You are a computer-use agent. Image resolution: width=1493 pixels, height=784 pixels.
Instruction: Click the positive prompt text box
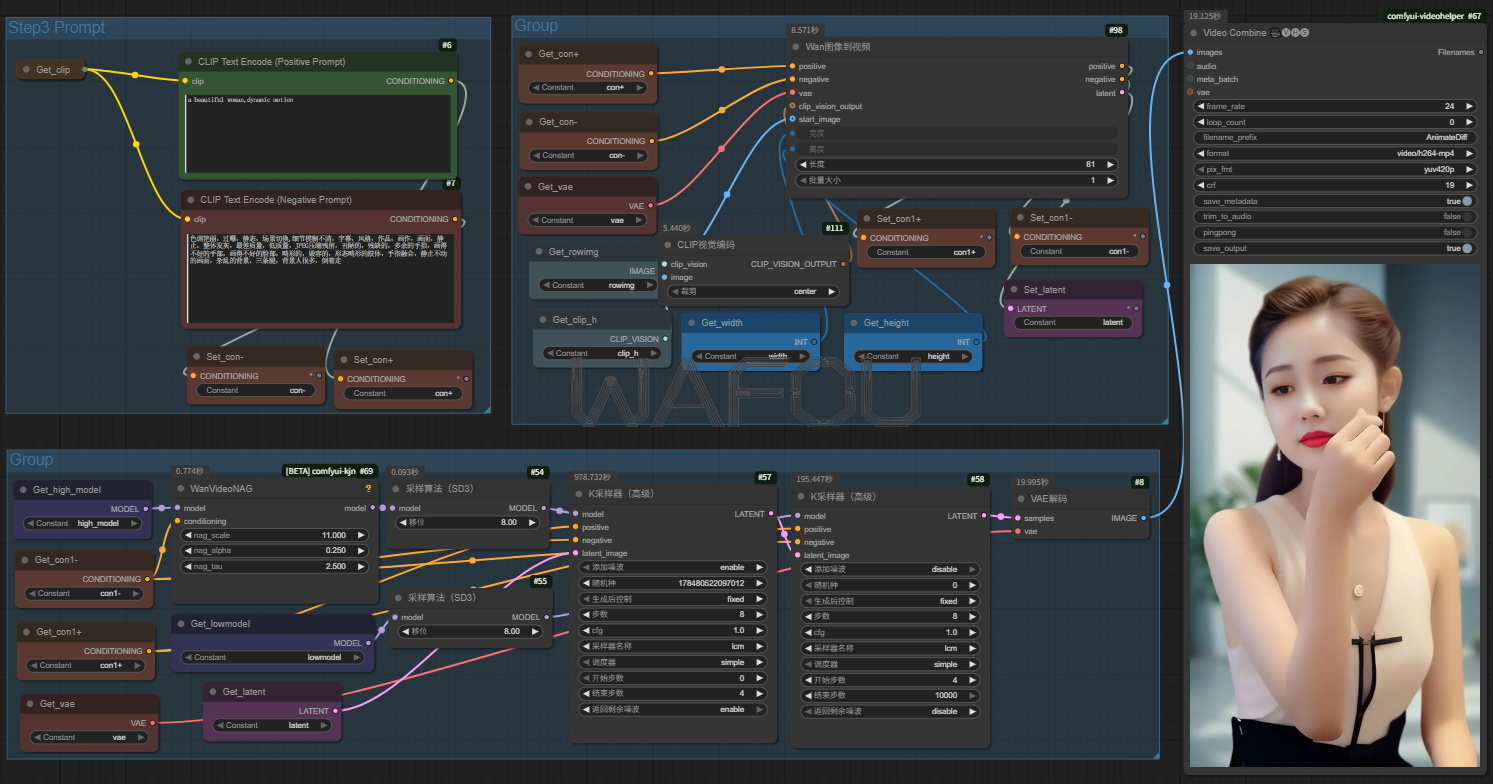tap(320, 134)
